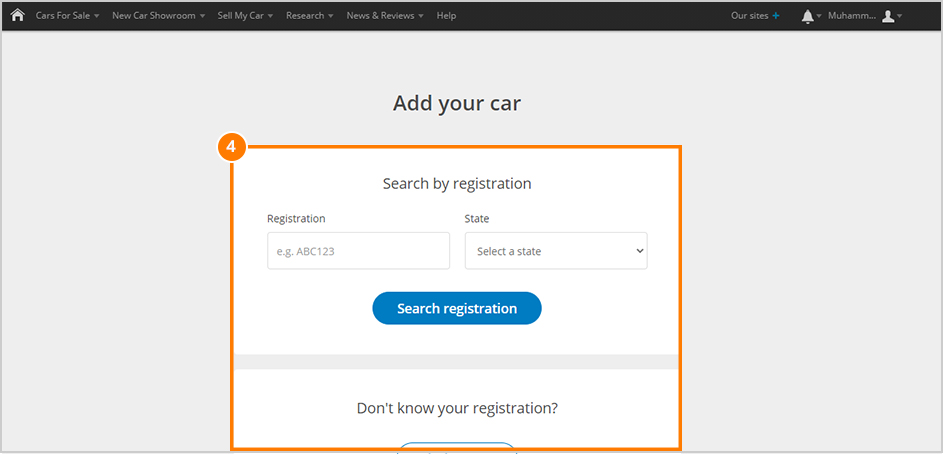The height and width of the screenshot is (454, 943).
Task: Open the News & Reviews menu
Action: pyautogui.click(x=385, y=16)
